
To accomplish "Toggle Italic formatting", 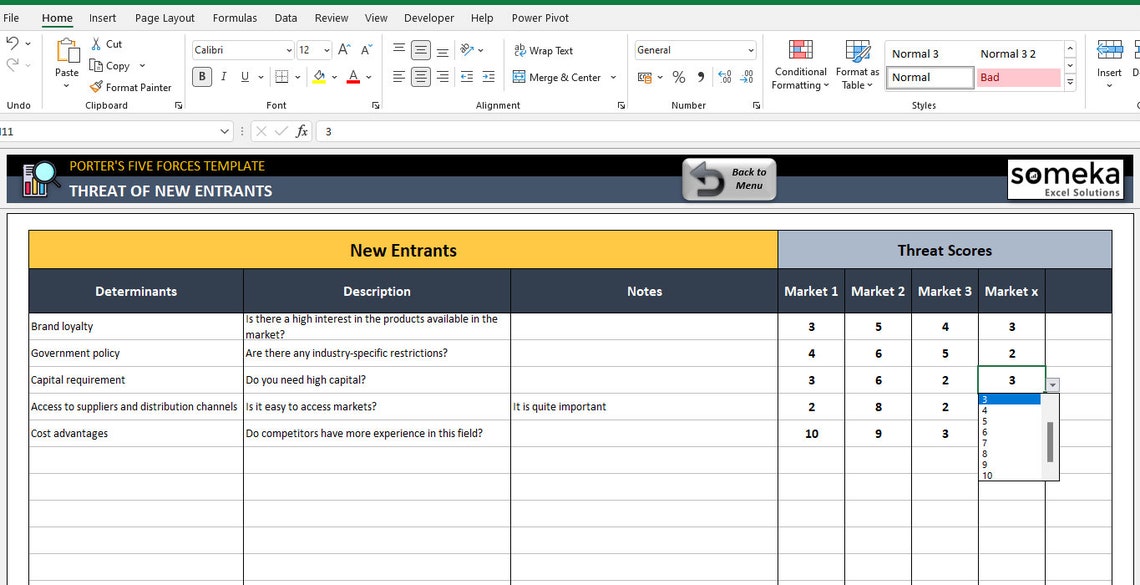I will (223, 76).
